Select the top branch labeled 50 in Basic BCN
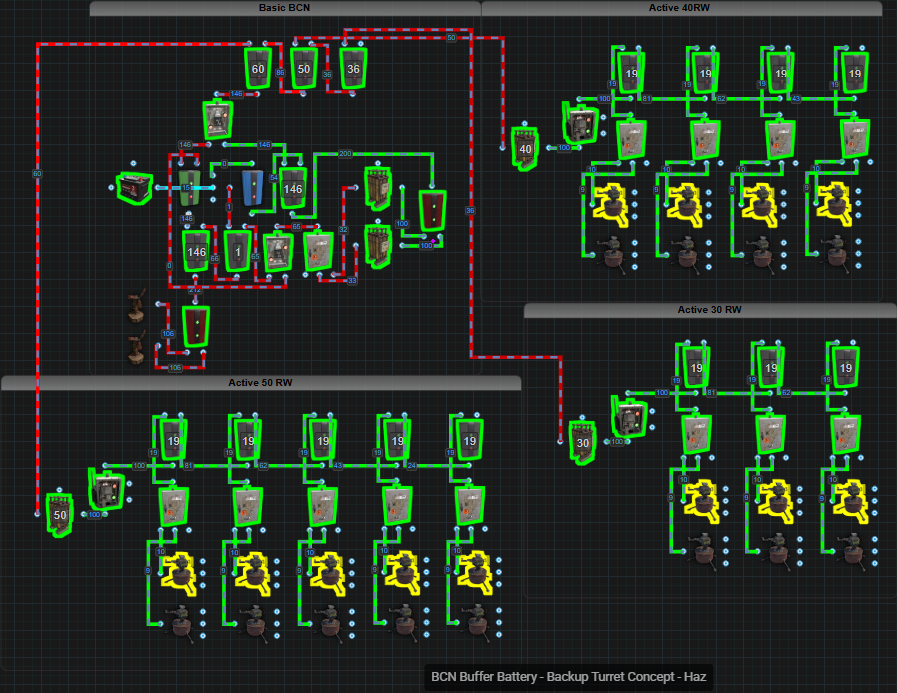897x693 pixels. [303, 68]
